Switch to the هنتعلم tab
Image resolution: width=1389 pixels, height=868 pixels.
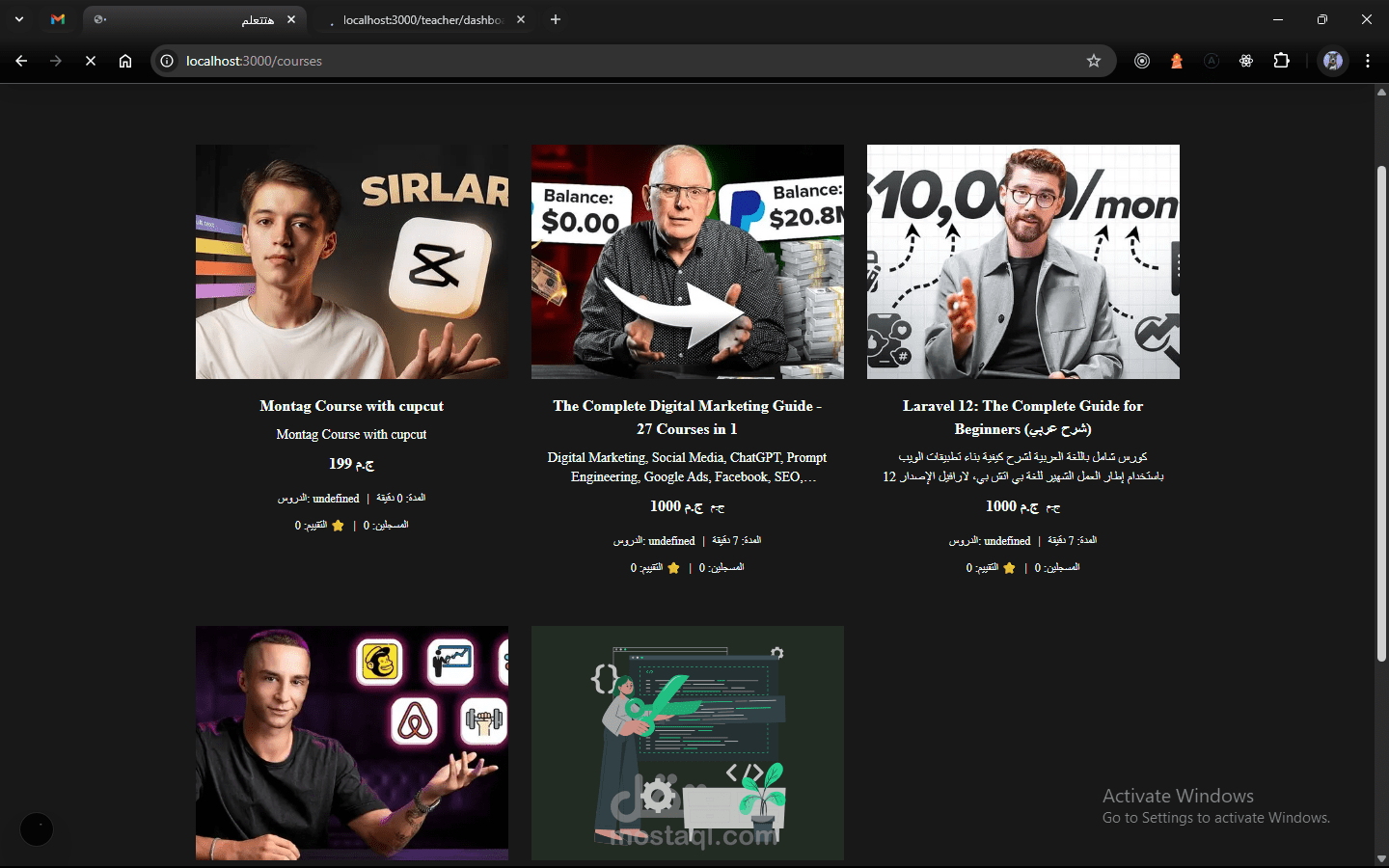[195, 19]
